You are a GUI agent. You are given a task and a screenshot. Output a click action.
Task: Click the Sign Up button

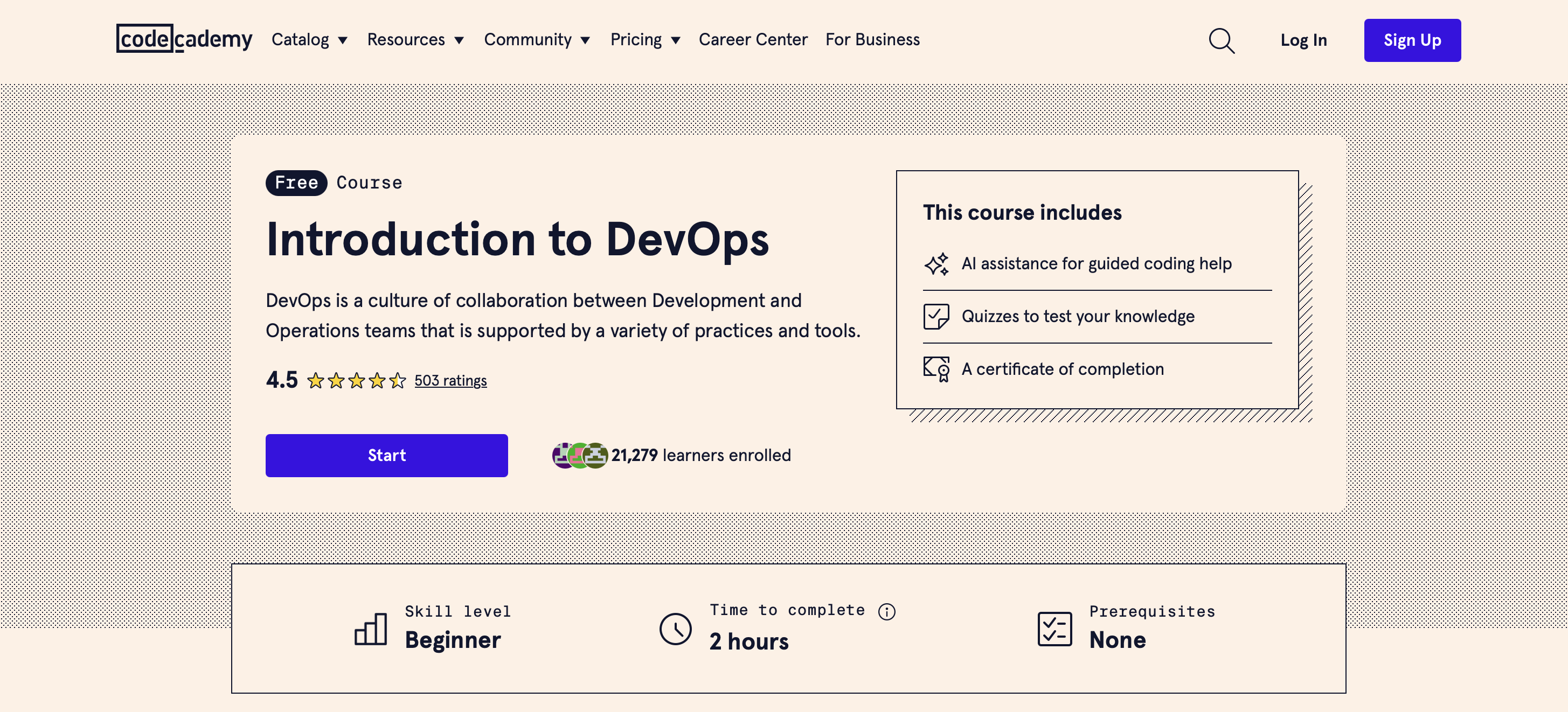(x=1412, y=40)
